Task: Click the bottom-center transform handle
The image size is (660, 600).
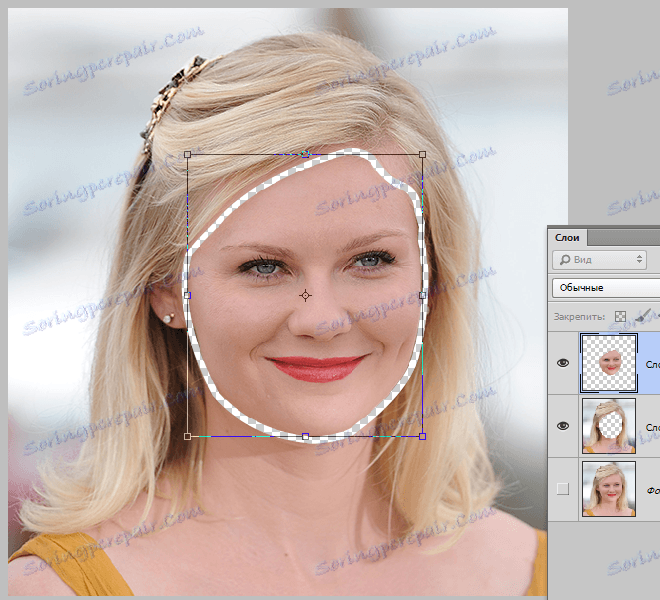Action: pyautogui.click(x=306, y=436)
